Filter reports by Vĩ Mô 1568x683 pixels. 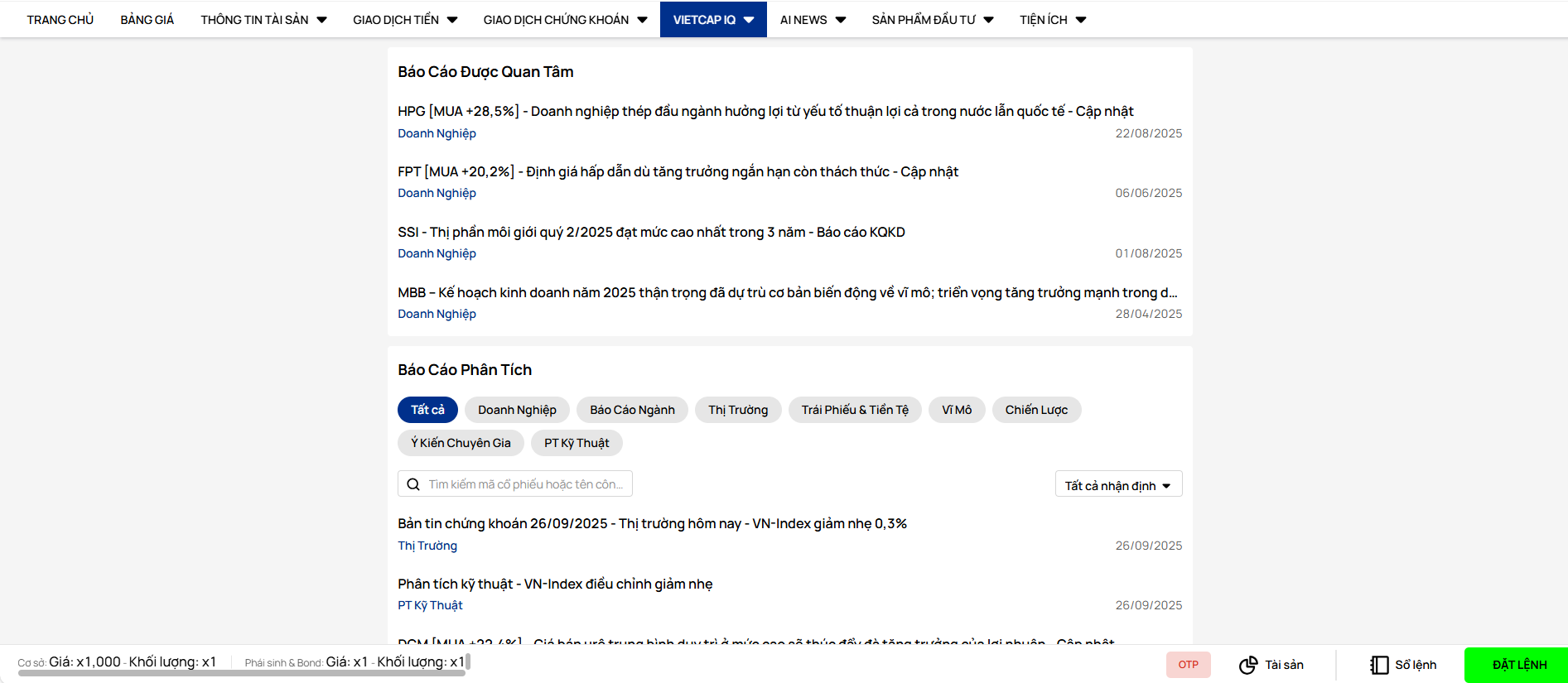coord(957,410)
